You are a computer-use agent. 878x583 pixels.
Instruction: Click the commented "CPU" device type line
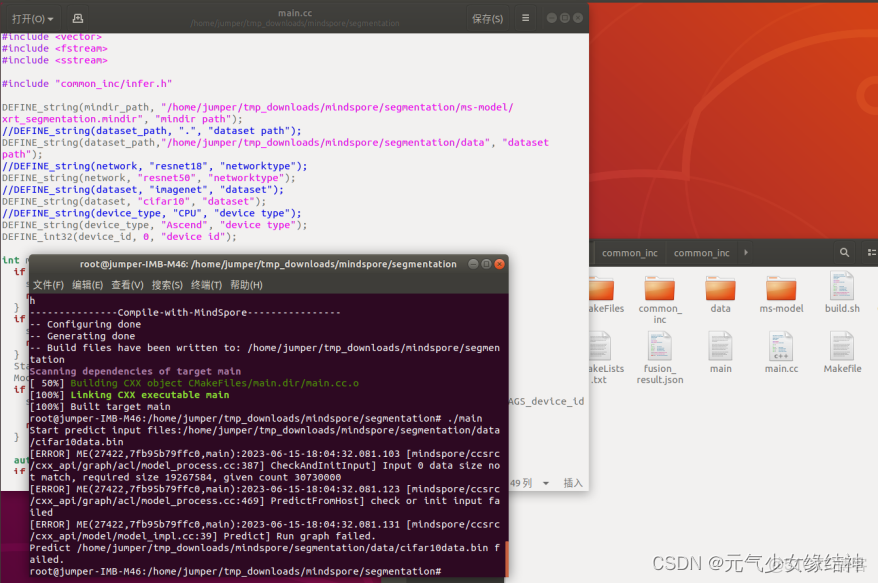tap(151, 213)
